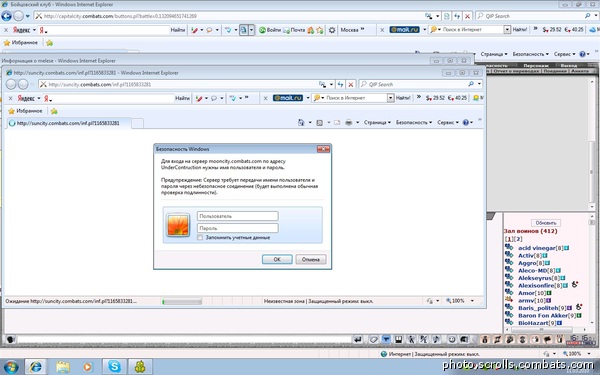Open player Baron Fon Akker link
600x375 pixels.
pos(543,316)
